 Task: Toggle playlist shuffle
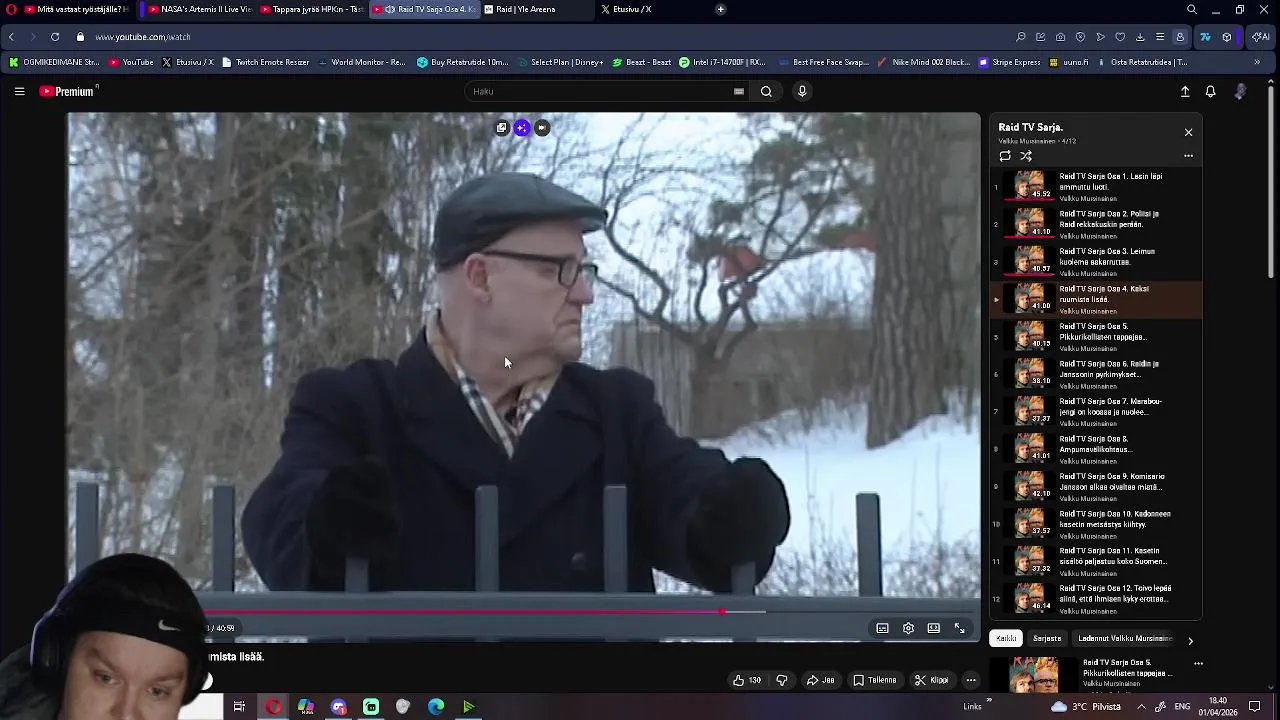coord(1026,156)
